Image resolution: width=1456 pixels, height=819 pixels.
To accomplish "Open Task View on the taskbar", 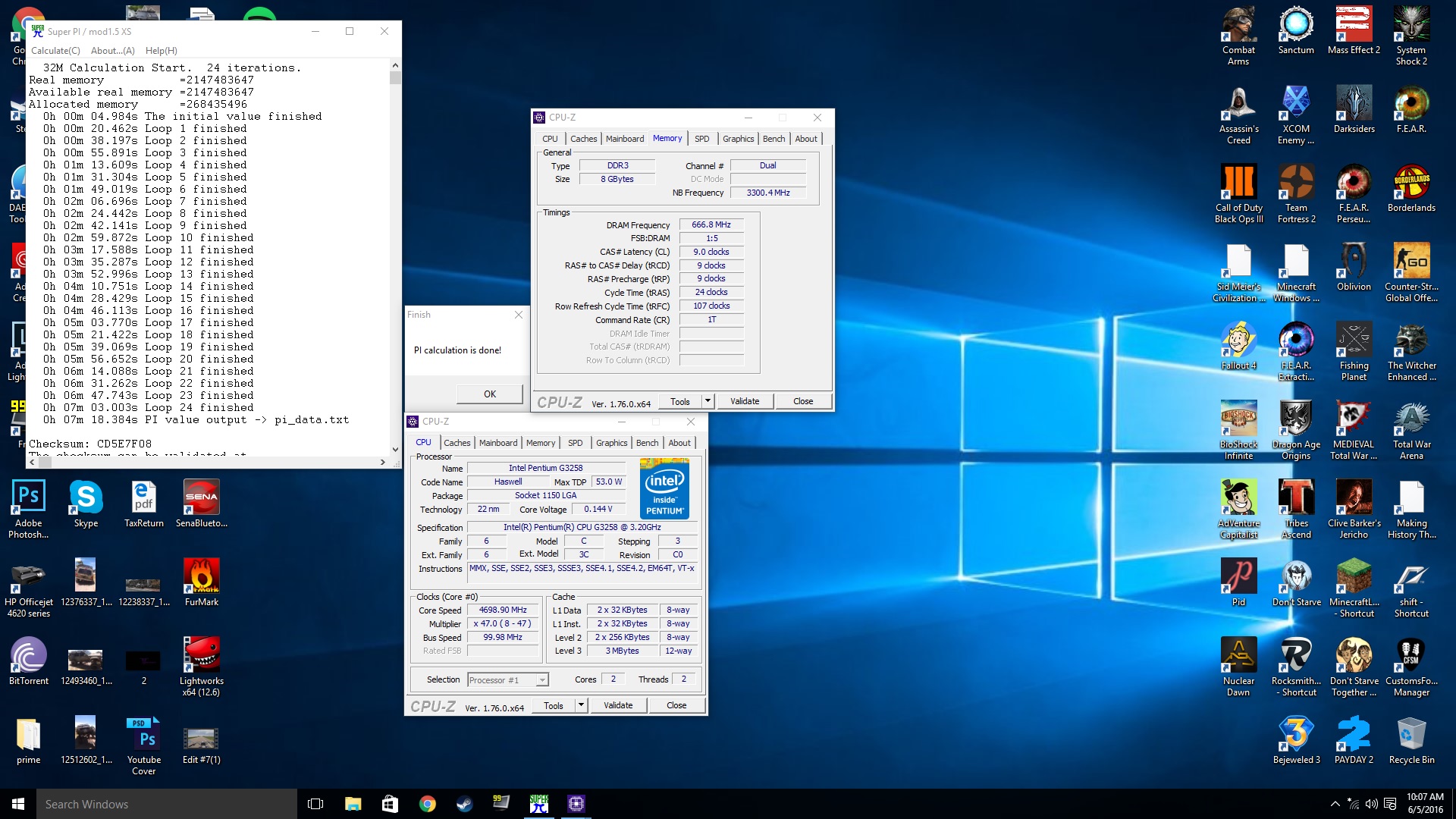I will pyautogui.click(x=315, y=804).
